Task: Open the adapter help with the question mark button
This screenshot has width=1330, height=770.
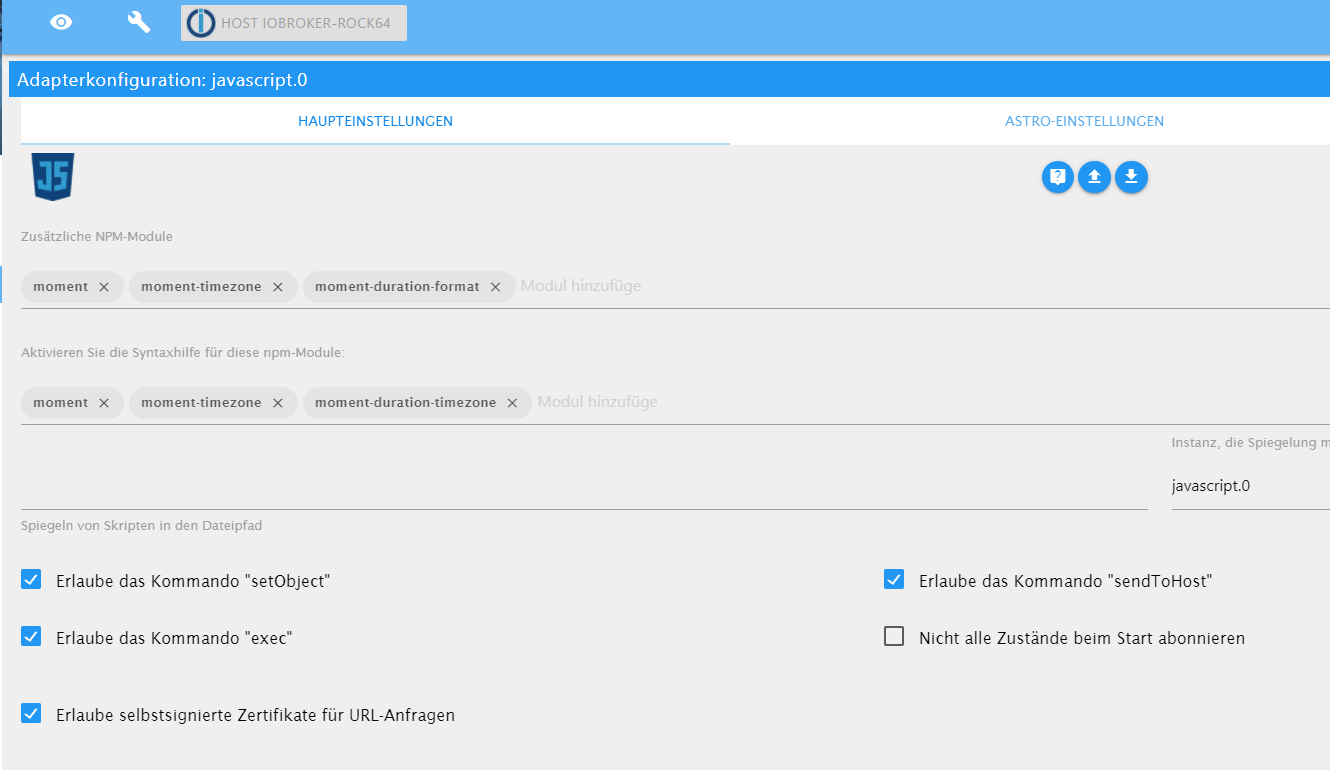Action: pyautogui.click(x=1058, y=177)
